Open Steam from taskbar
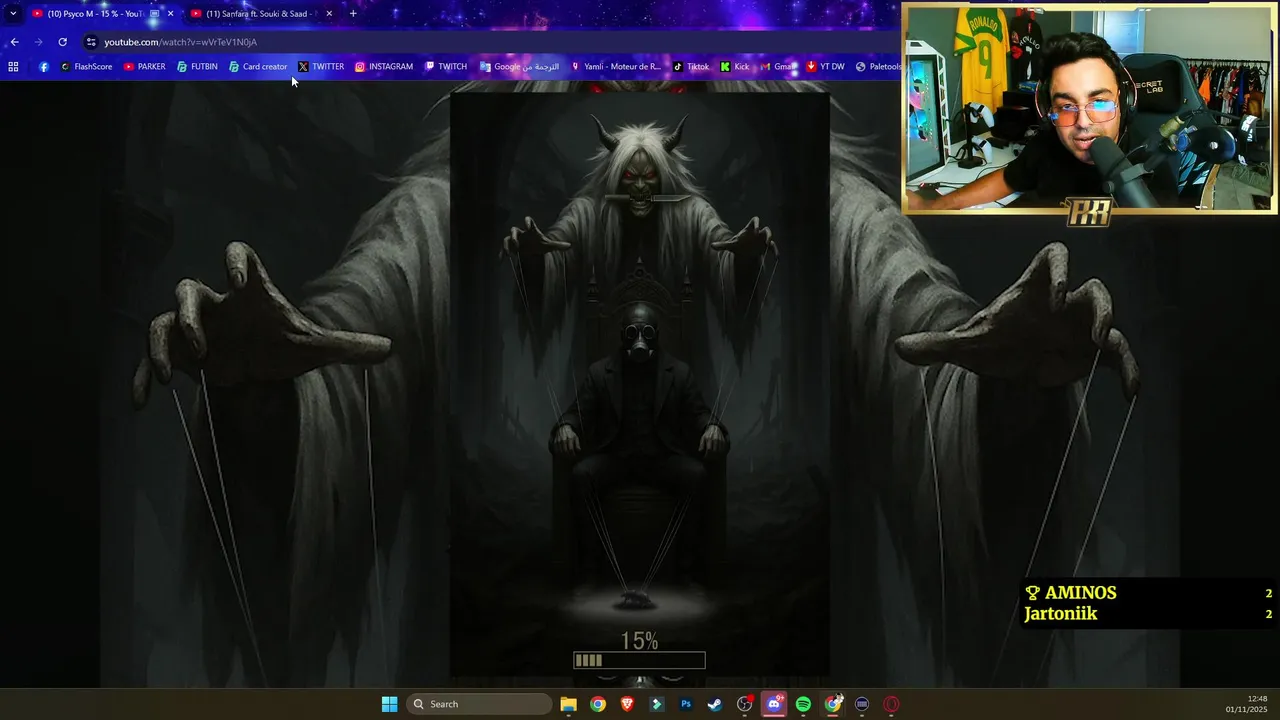1280x720 pixels. (x=715, y=704)
